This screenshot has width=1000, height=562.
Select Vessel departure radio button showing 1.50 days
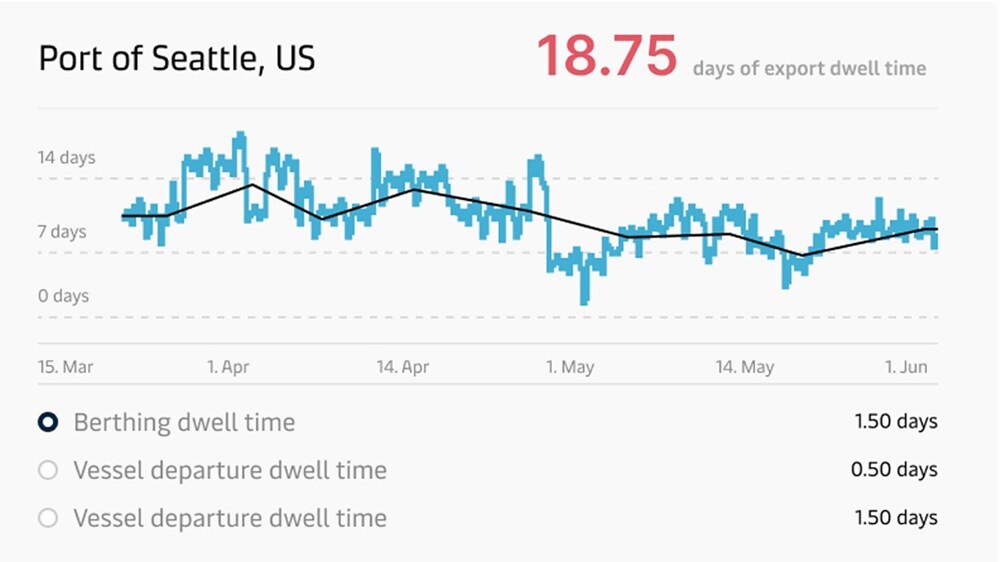pos(47,518)
